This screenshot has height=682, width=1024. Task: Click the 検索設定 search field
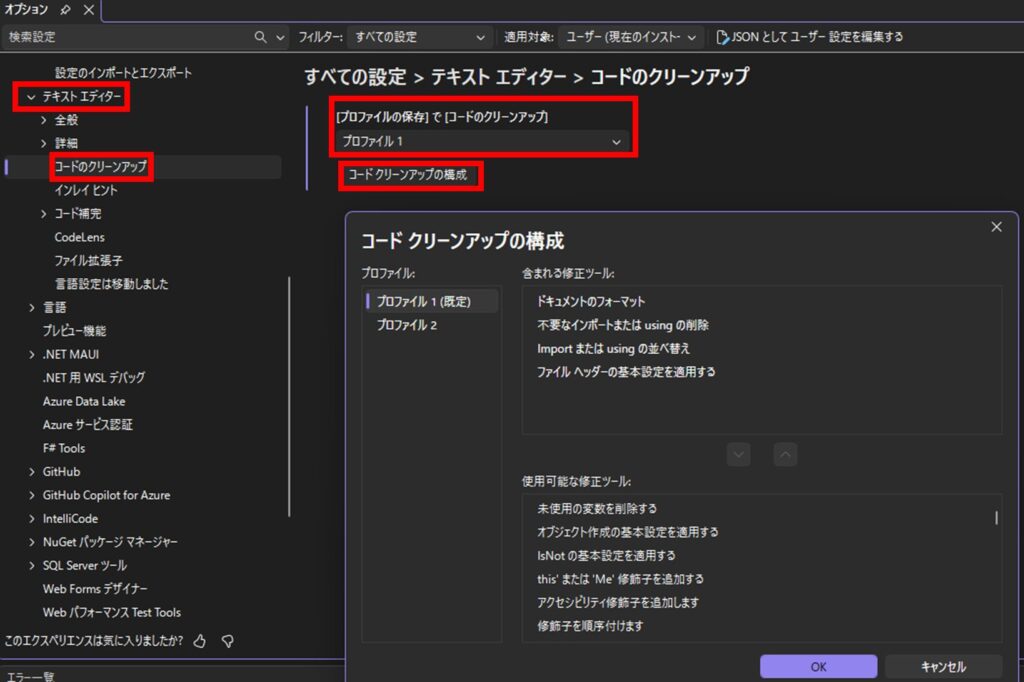(x=125, y=37)
